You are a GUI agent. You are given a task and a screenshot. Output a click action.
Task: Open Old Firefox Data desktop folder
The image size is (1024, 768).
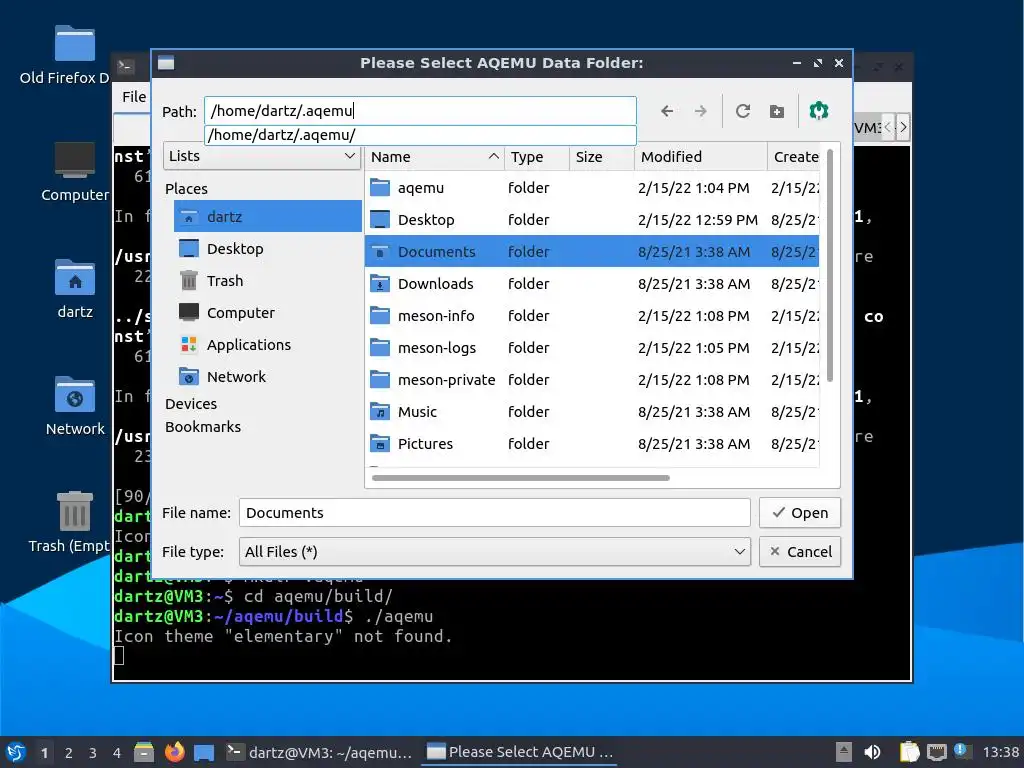point(65,56)
